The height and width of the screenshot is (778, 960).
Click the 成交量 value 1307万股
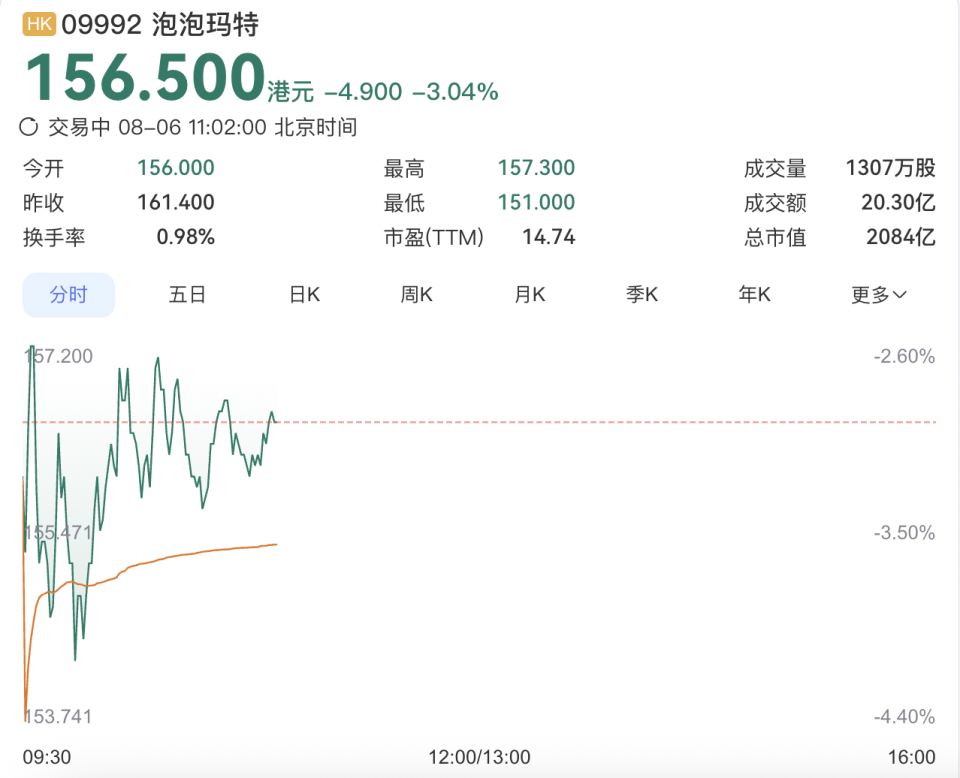pos(891,168)
